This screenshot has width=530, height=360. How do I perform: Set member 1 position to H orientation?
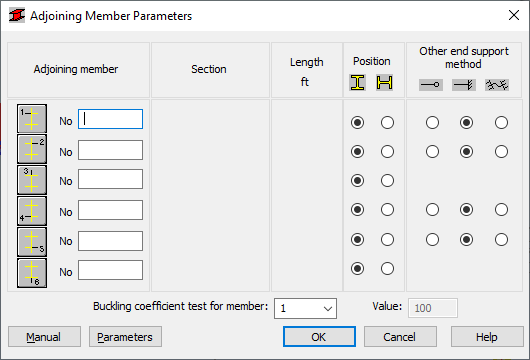click(387, 122)
